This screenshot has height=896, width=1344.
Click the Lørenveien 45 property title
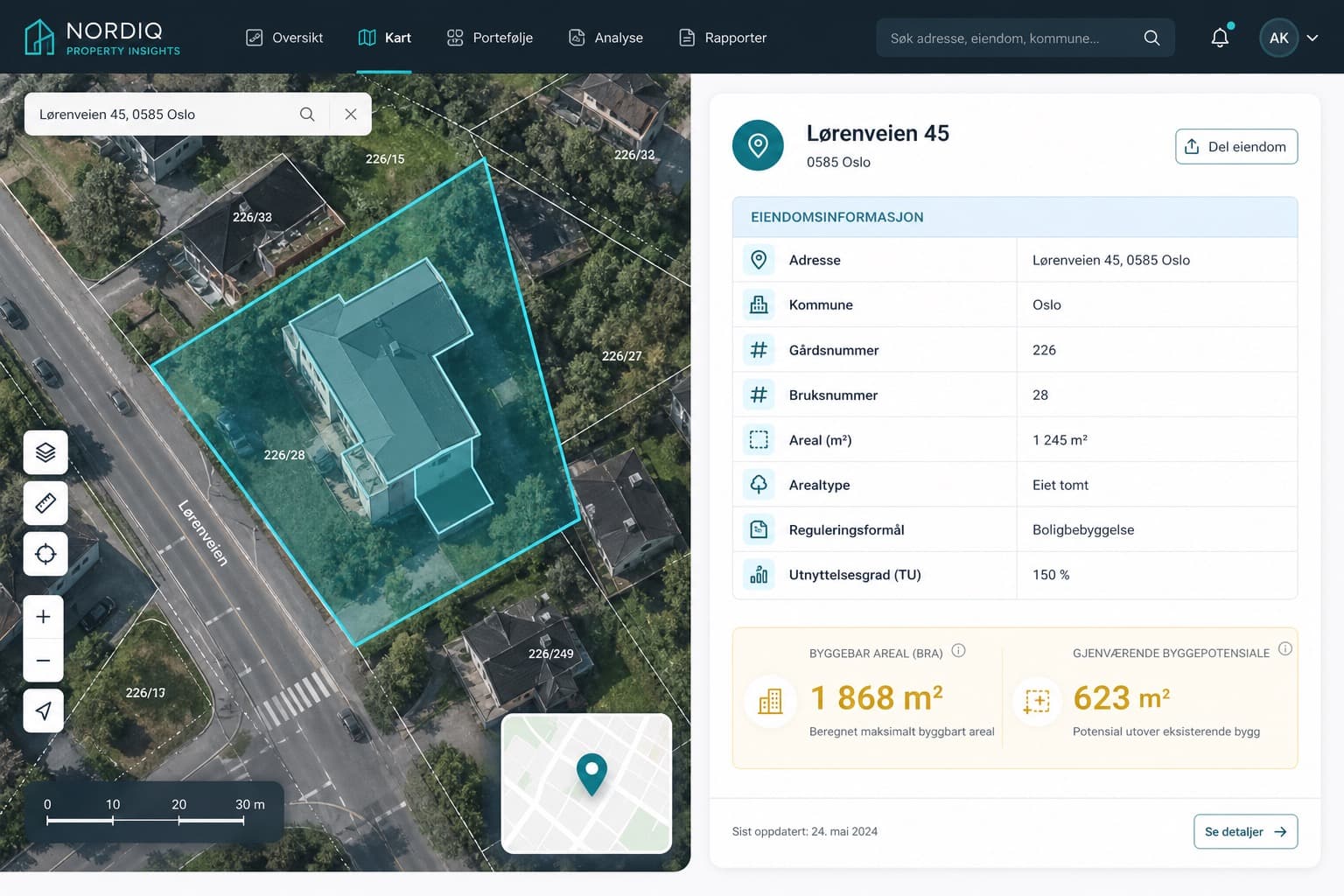[x=878, y=133]
